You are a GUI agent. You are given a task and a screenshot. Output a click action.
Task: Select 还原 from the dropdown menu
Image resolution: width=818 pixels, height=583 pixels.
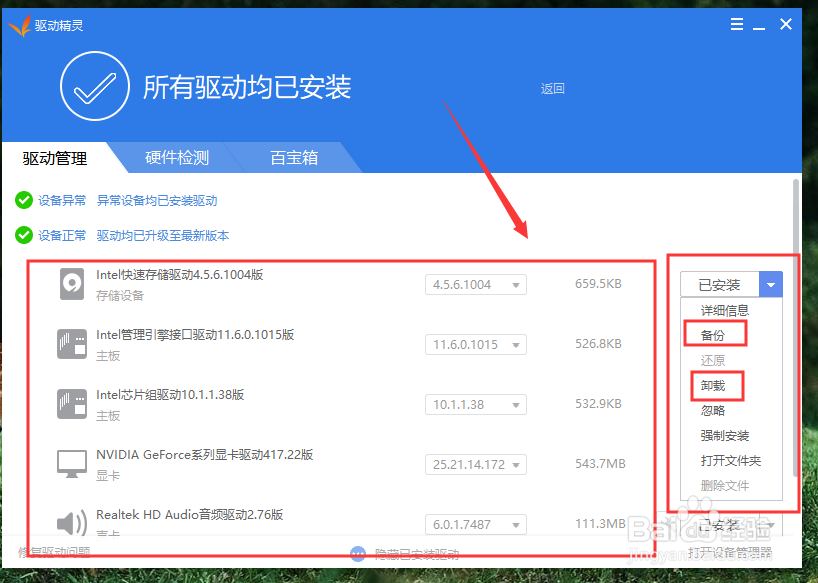coord(713,360)
